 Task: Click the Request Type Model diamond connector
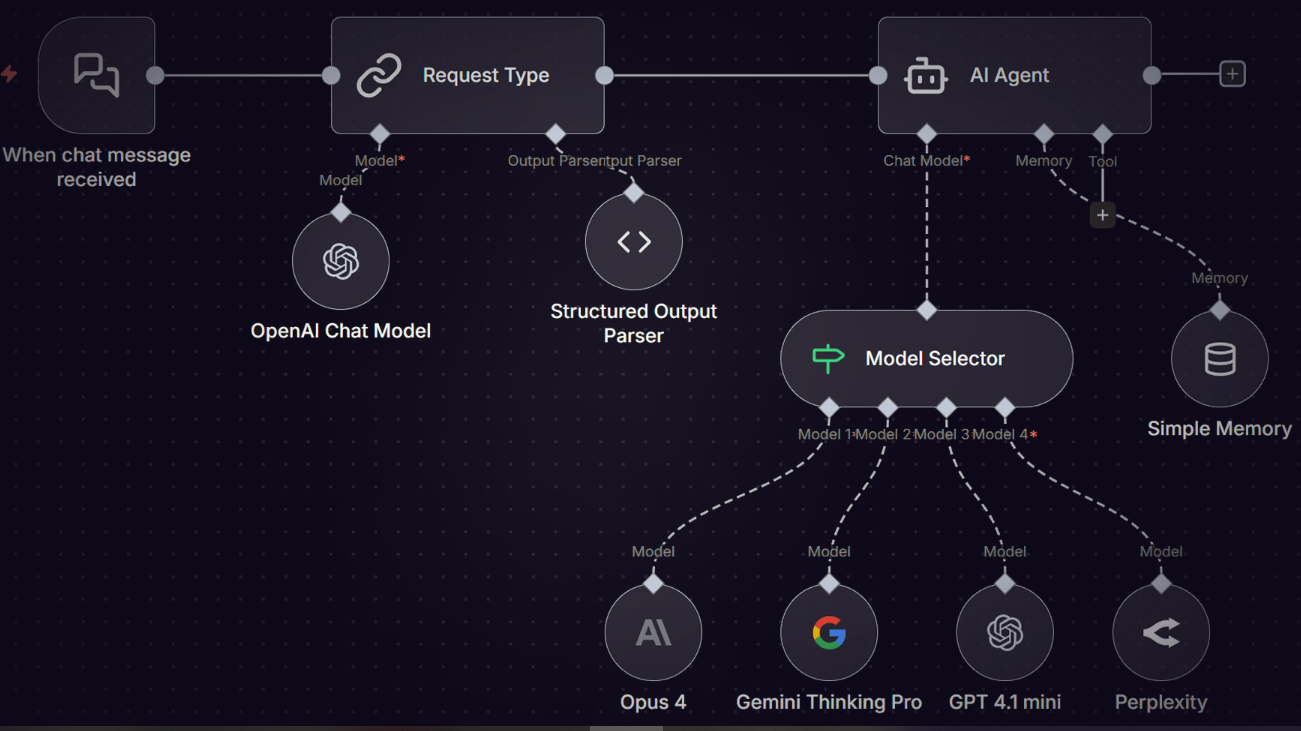(x=379, y=134)
